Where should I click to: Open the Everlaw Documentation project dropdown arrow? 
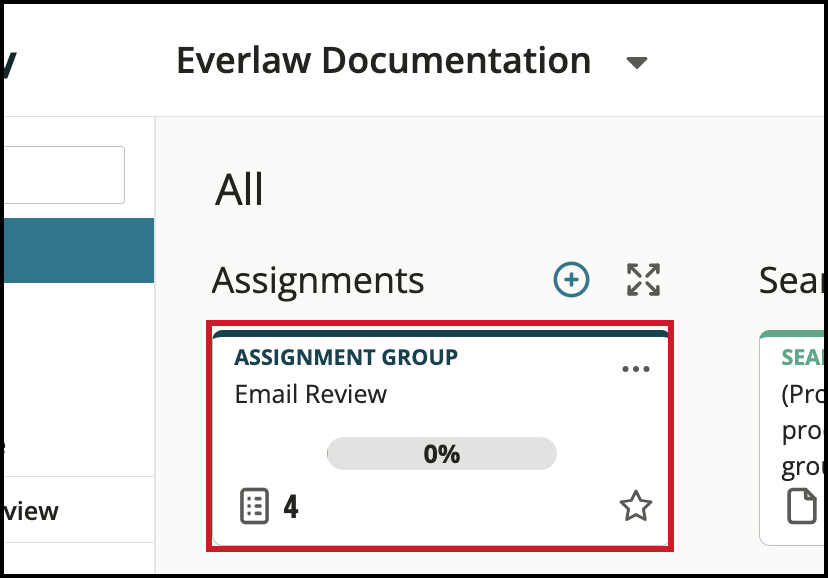(x=636, y=63)
